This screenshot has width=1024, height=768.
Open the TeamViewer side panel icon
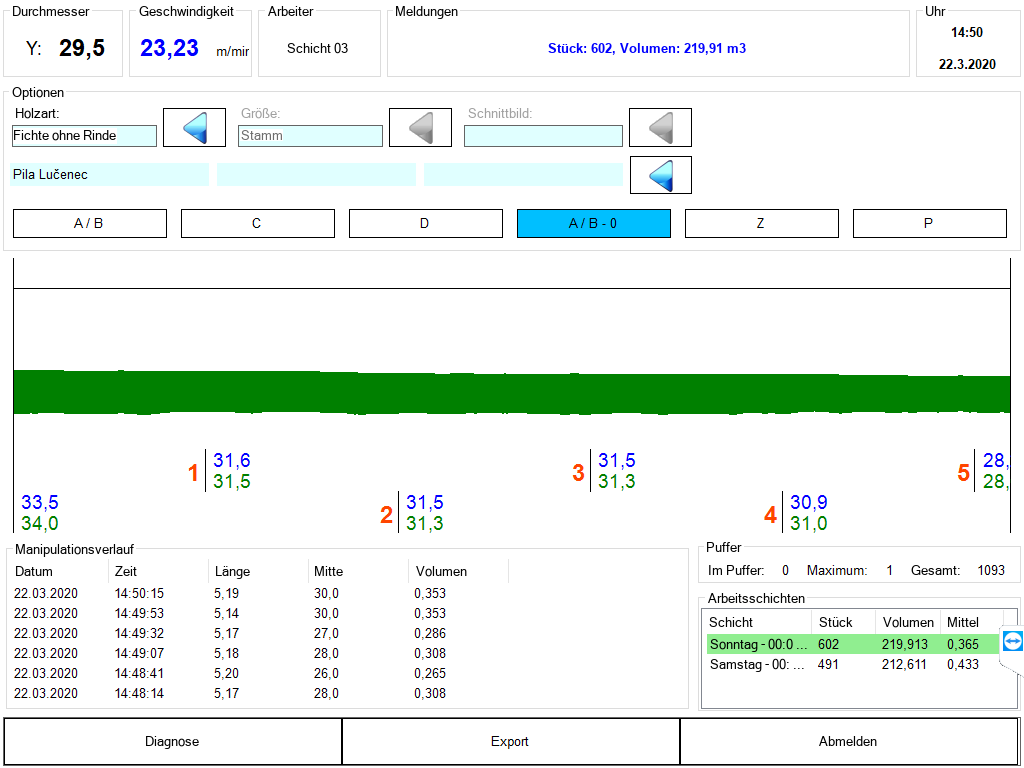[x=1012, y=641]
